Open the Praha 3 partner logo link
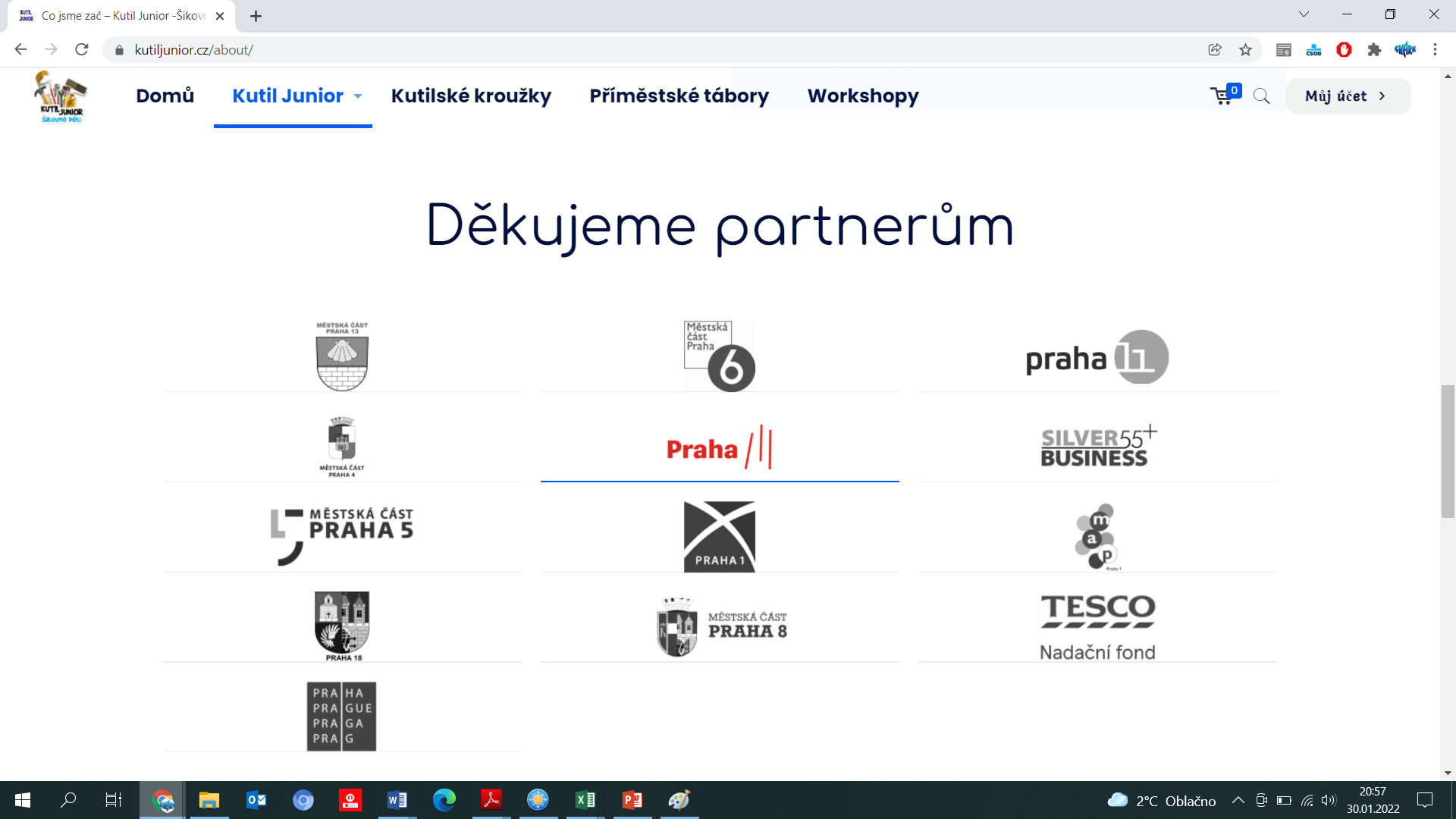 pyautogui.click(x=719, y=448)
